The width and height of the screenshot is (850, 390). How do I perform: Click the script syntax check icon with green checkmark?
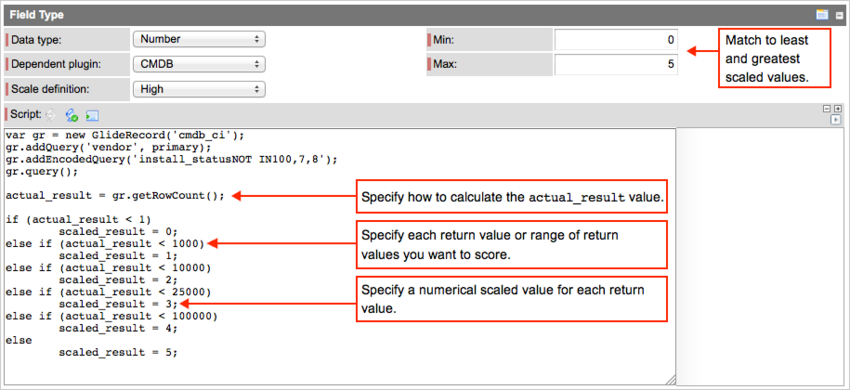coord(72,115)
